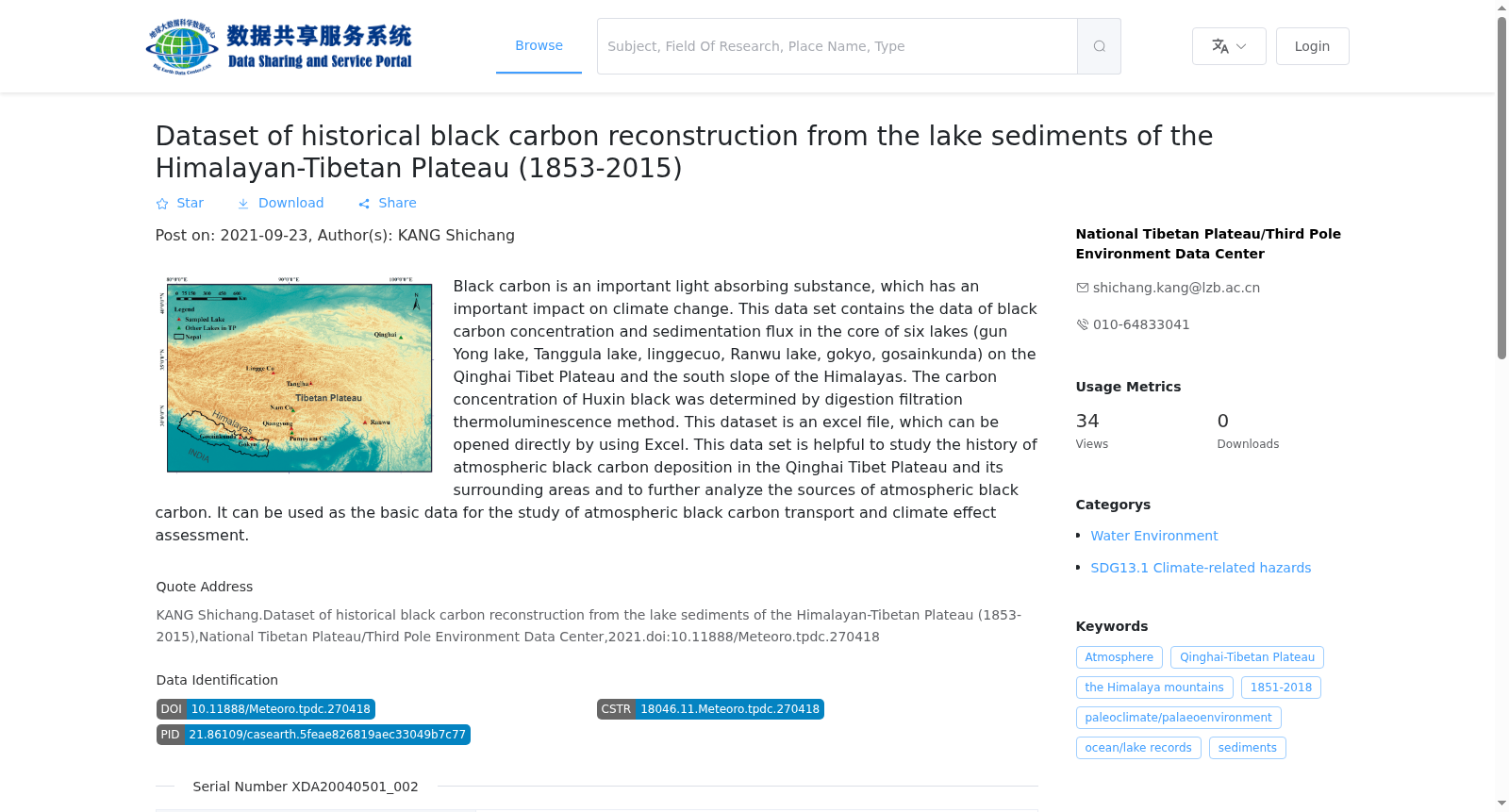This screenshot has height=812, width=1509.
Task: Select the Himalaya mountains keyword tag
Action: [x=1154, y=688]
